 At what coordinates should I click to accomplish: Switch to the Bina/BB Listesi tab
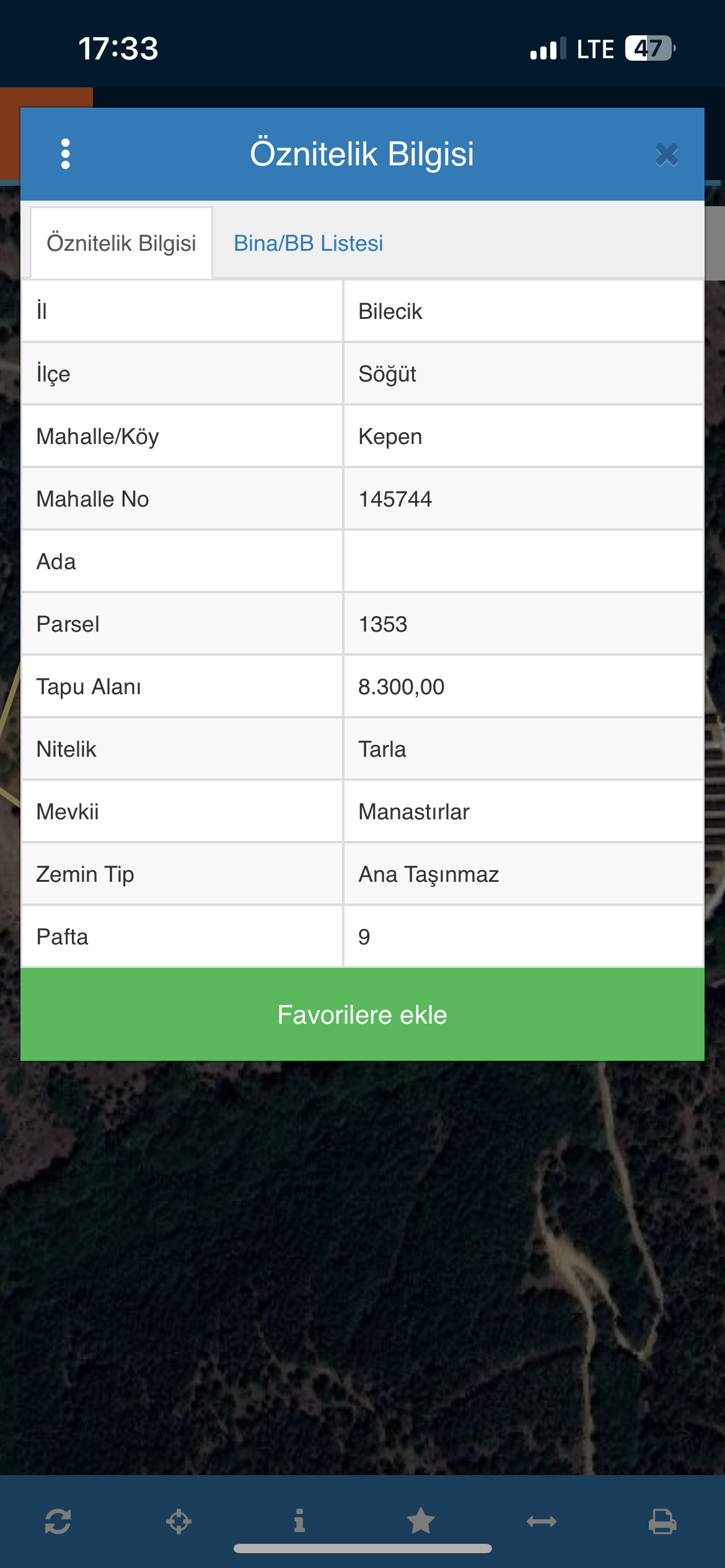pyautogui.click(x=308, y=243)
